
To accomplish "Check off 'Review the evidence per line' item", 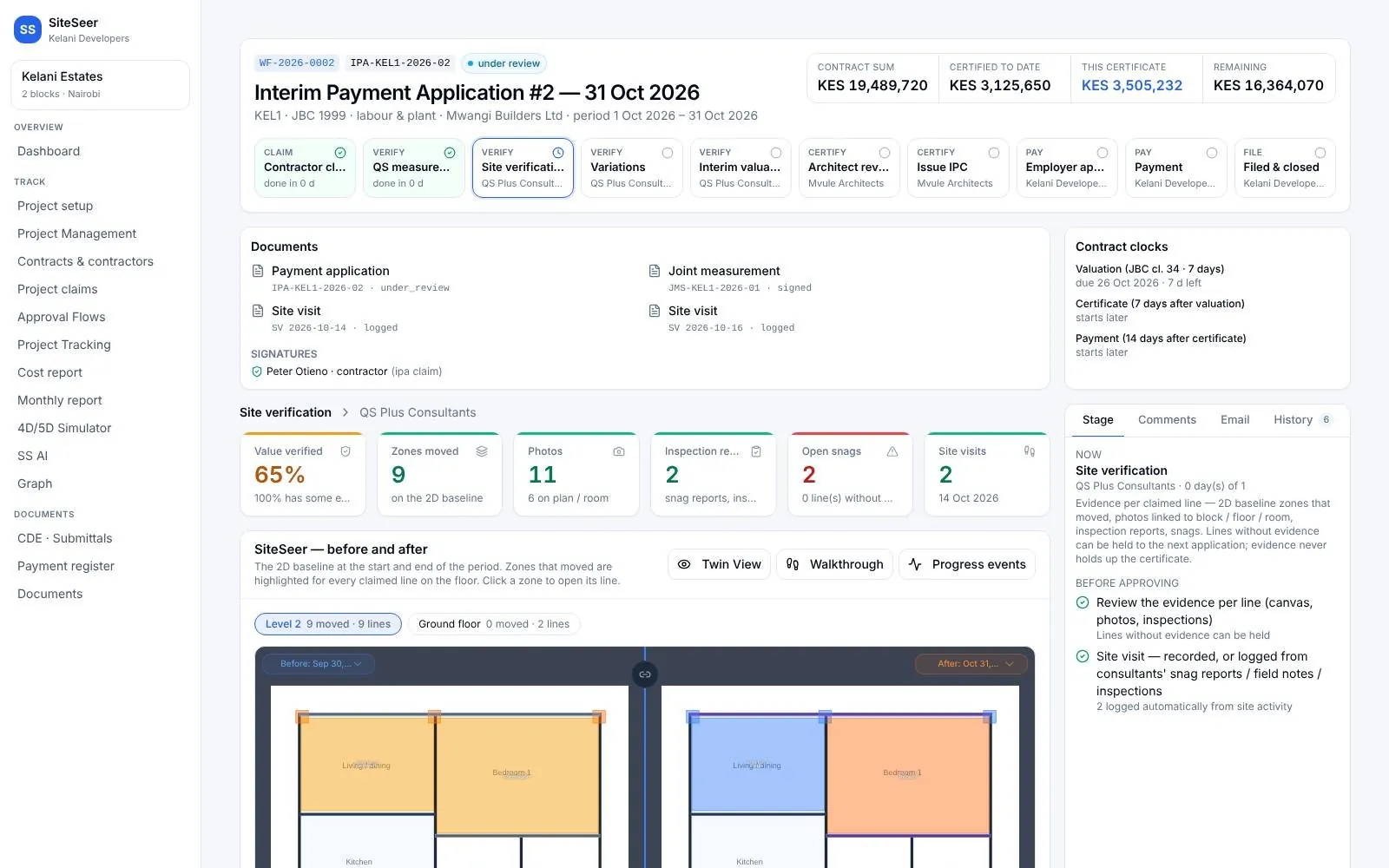I will (1083, 602).
